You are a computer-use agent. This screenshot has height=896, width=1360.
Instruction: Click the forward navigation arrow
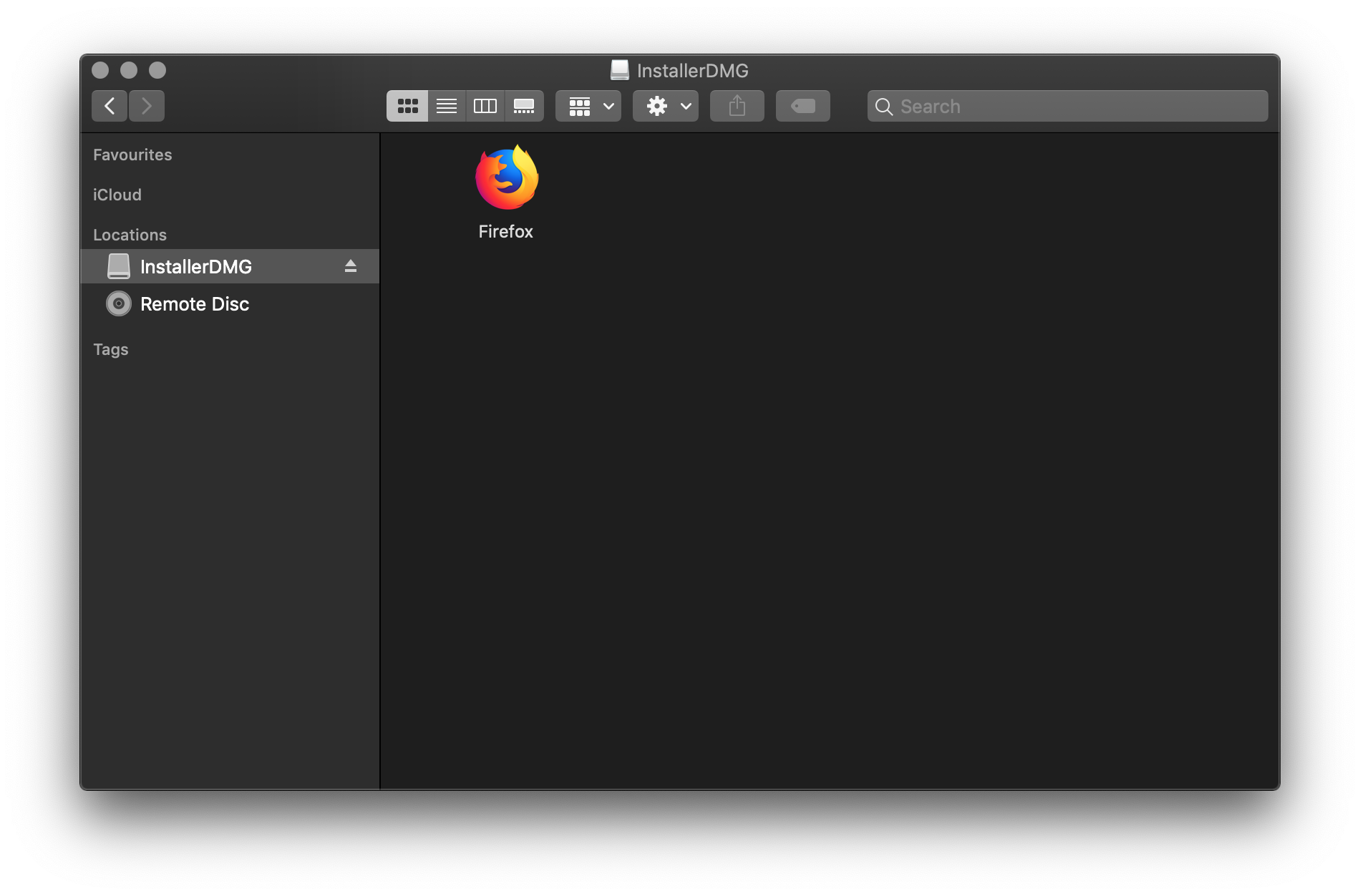(147, 106)
